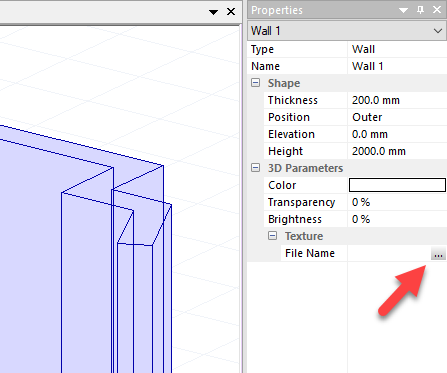The image size is (447, 373).
Task: Select the Type value Wall
Action: pyautogui.click(x=397, y=49)
